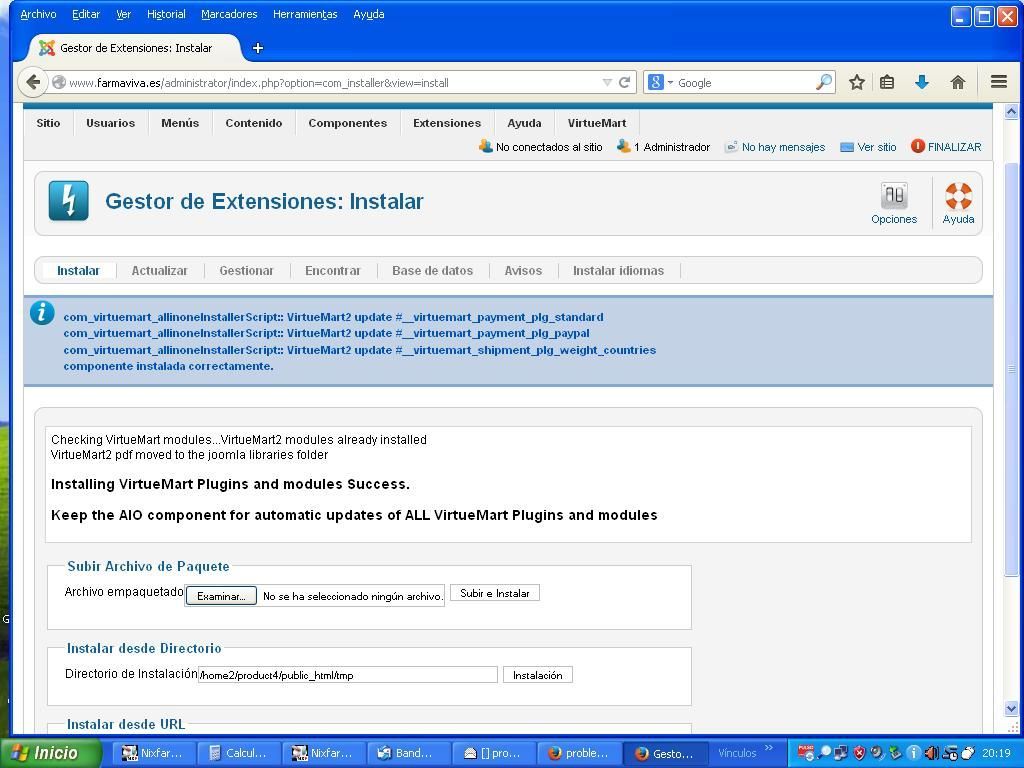1024x768 pixels.
Task: Open the Contenido admin menu
Action: [x=253, y=123]
